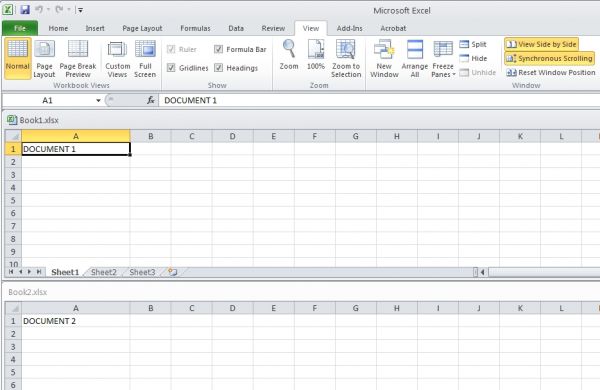Screen dimensions: 600x390
Task: Open the Page Layout ribbon tab
Action: click(x=142, y=28)
